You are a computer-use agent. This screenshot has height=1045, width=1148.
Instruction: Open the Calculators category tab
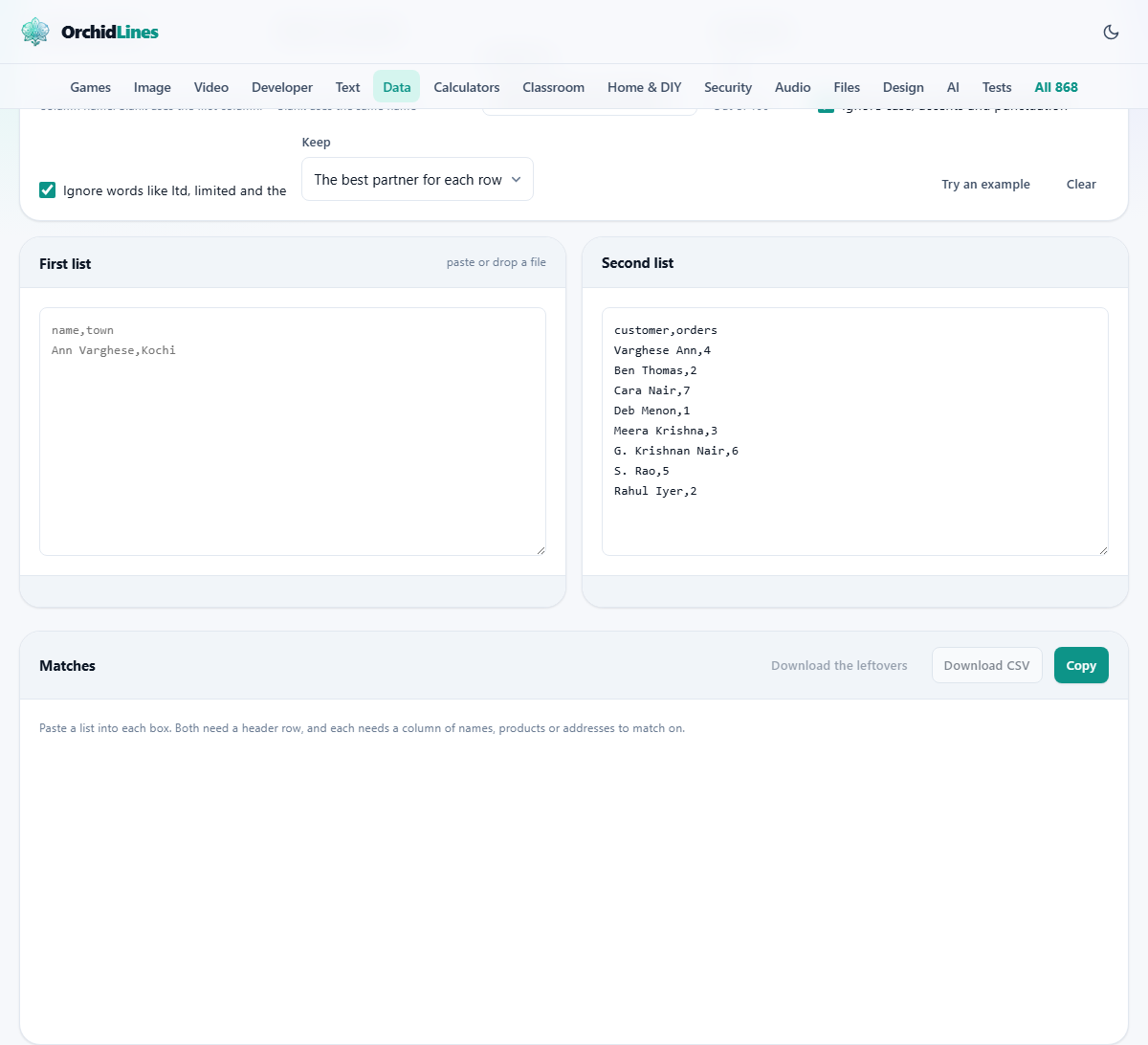(x=467, y=87)
